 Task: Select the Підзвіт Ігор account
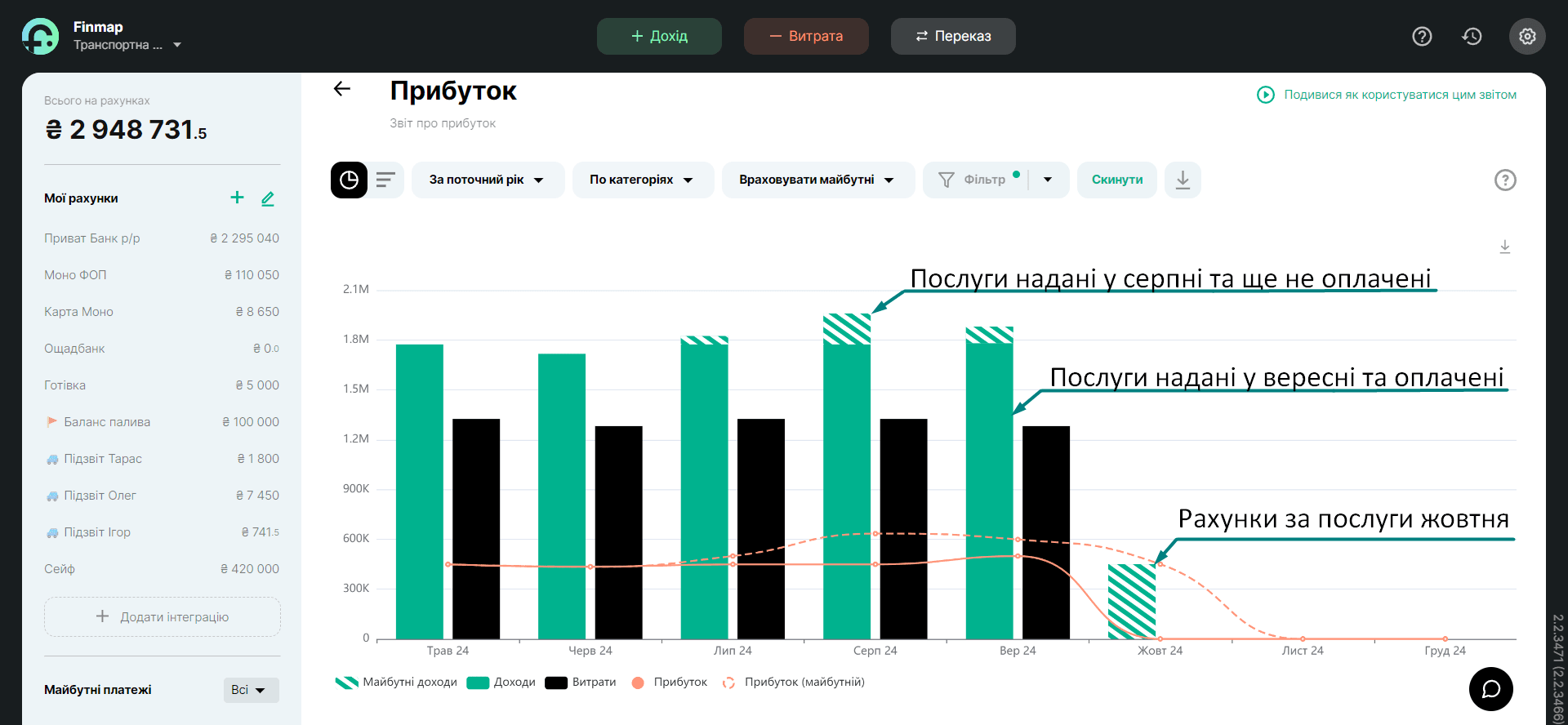(x=162, y=532)
